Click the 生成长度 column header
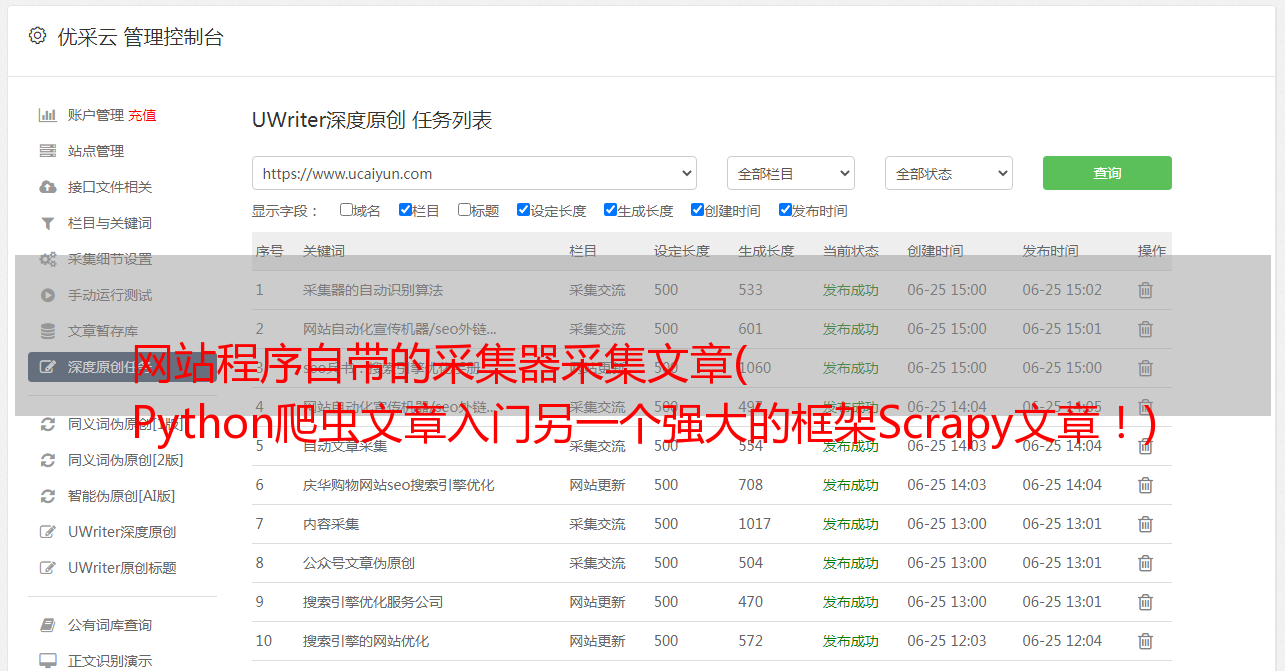1285x671 pixels. click(x=766, y=251)
